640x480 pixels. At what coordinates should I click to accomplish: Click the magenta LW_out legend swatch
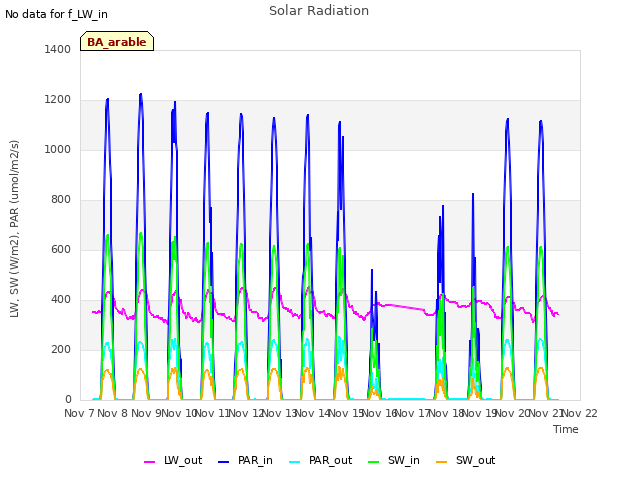click(x=149, y=462)
